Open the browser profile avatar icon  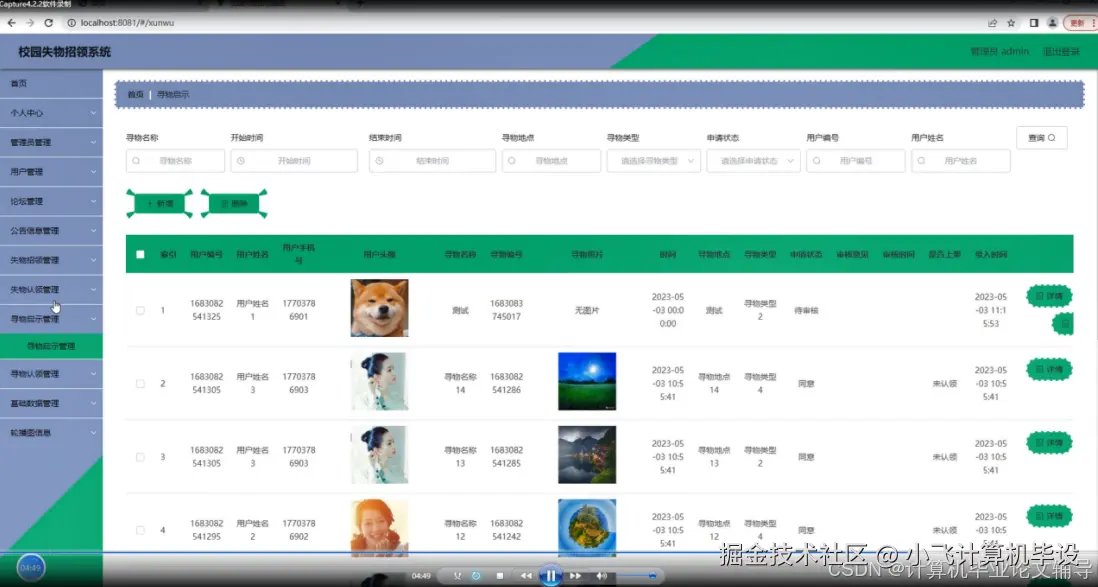(x=1052, y=22)
